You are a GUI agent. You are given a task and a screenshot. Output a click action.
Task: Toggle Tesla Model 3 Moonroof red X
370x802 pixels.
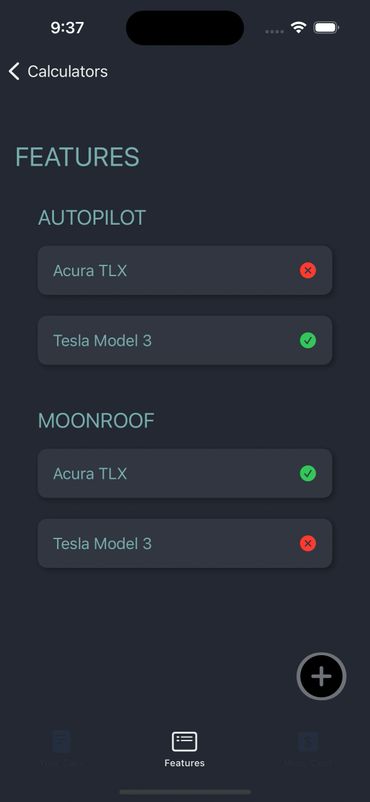(x=308, y=543)
